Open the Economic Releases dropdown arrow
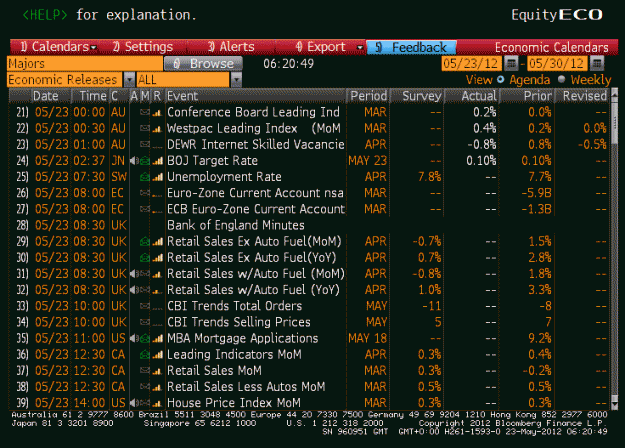Screen dimensions: 625x448 pyautogui.click(x=130, y=80)
